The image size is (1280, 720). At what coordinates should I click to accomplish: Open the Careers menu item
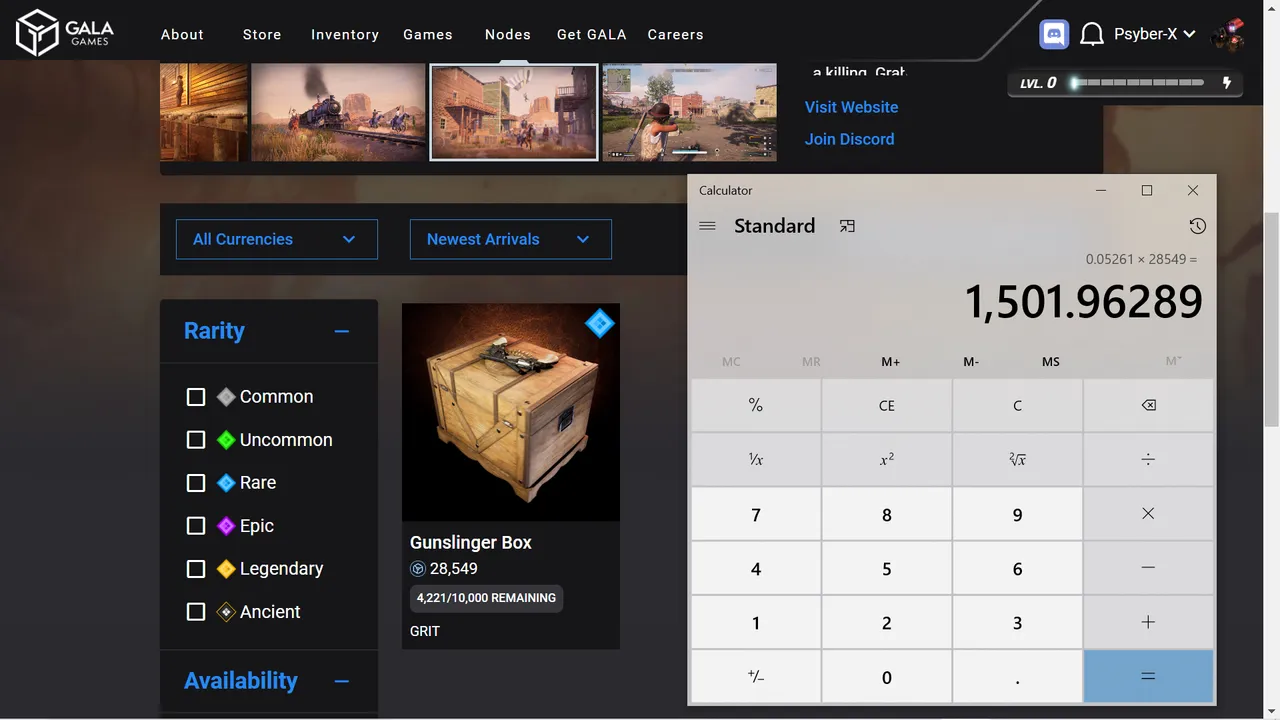coord(676,34)
